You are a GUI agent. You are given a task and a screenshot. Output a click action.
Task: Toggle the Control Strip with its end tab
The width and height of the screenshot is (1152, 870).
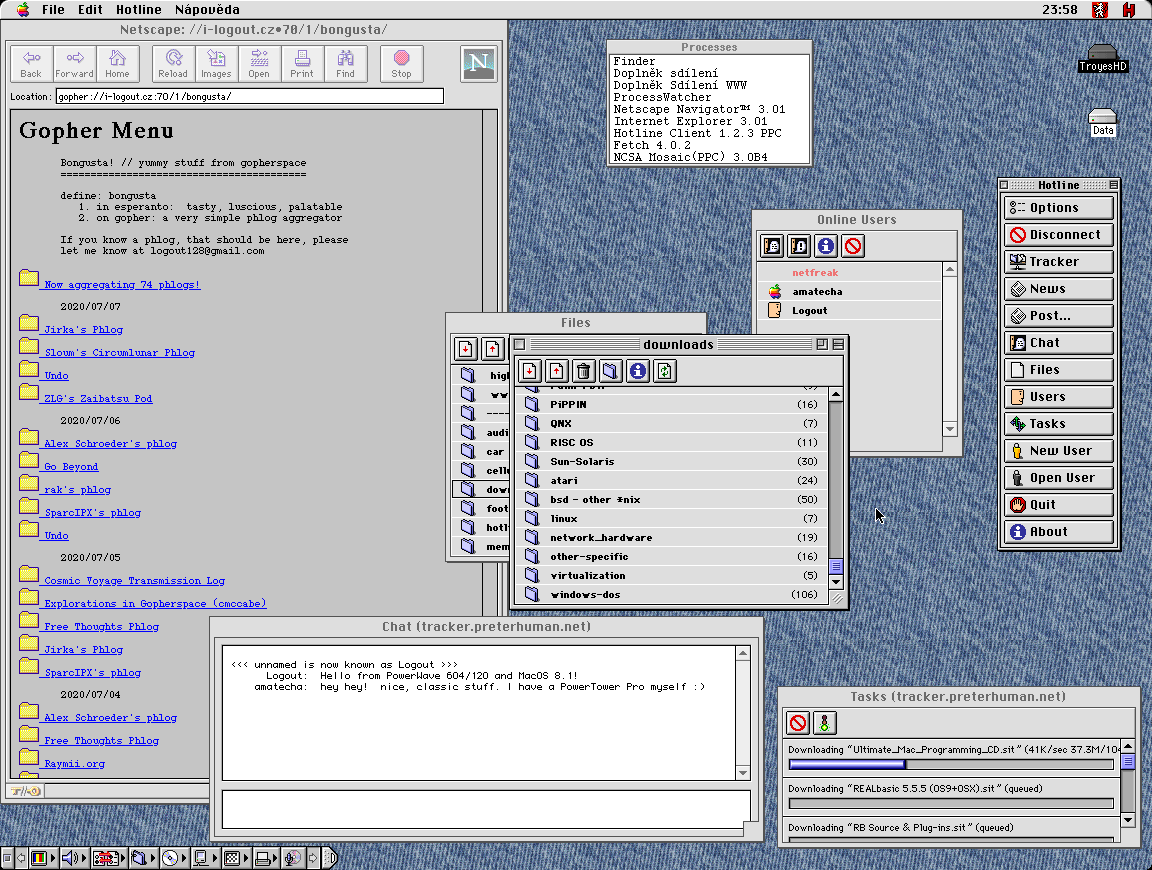click(329, 857)
